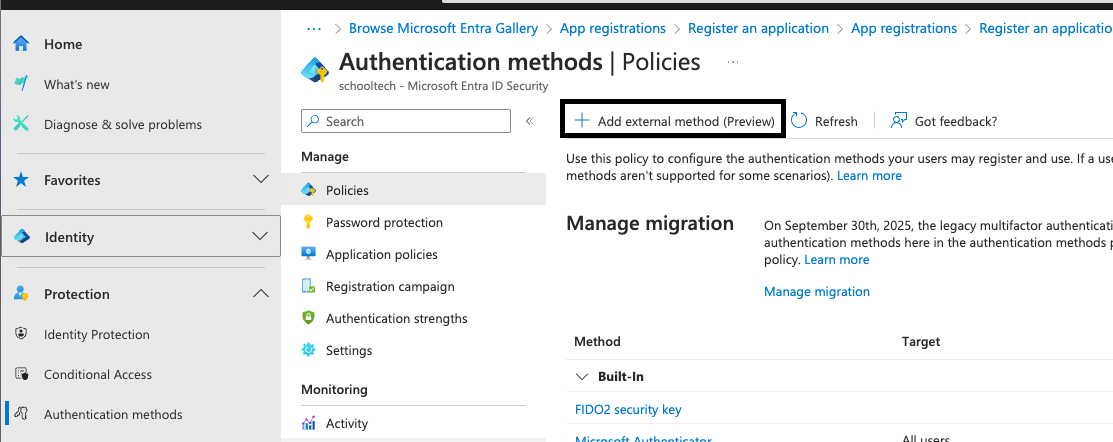The height and width of the screenshot is (442, 1113).
Task: Click the Authentication methods sidebar icon
Action: (21, 414)
